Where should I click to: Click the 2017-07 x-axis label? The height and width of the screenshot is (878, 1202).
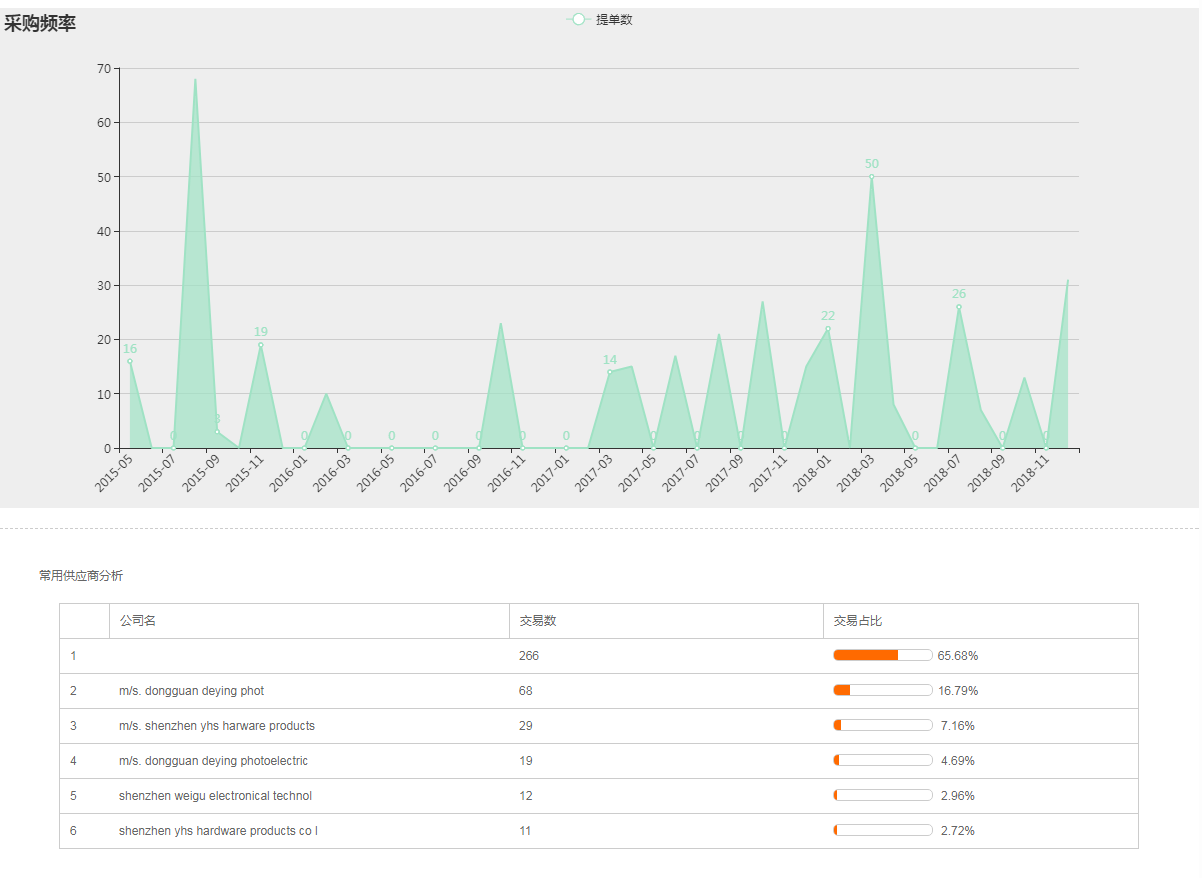point(682,472)
